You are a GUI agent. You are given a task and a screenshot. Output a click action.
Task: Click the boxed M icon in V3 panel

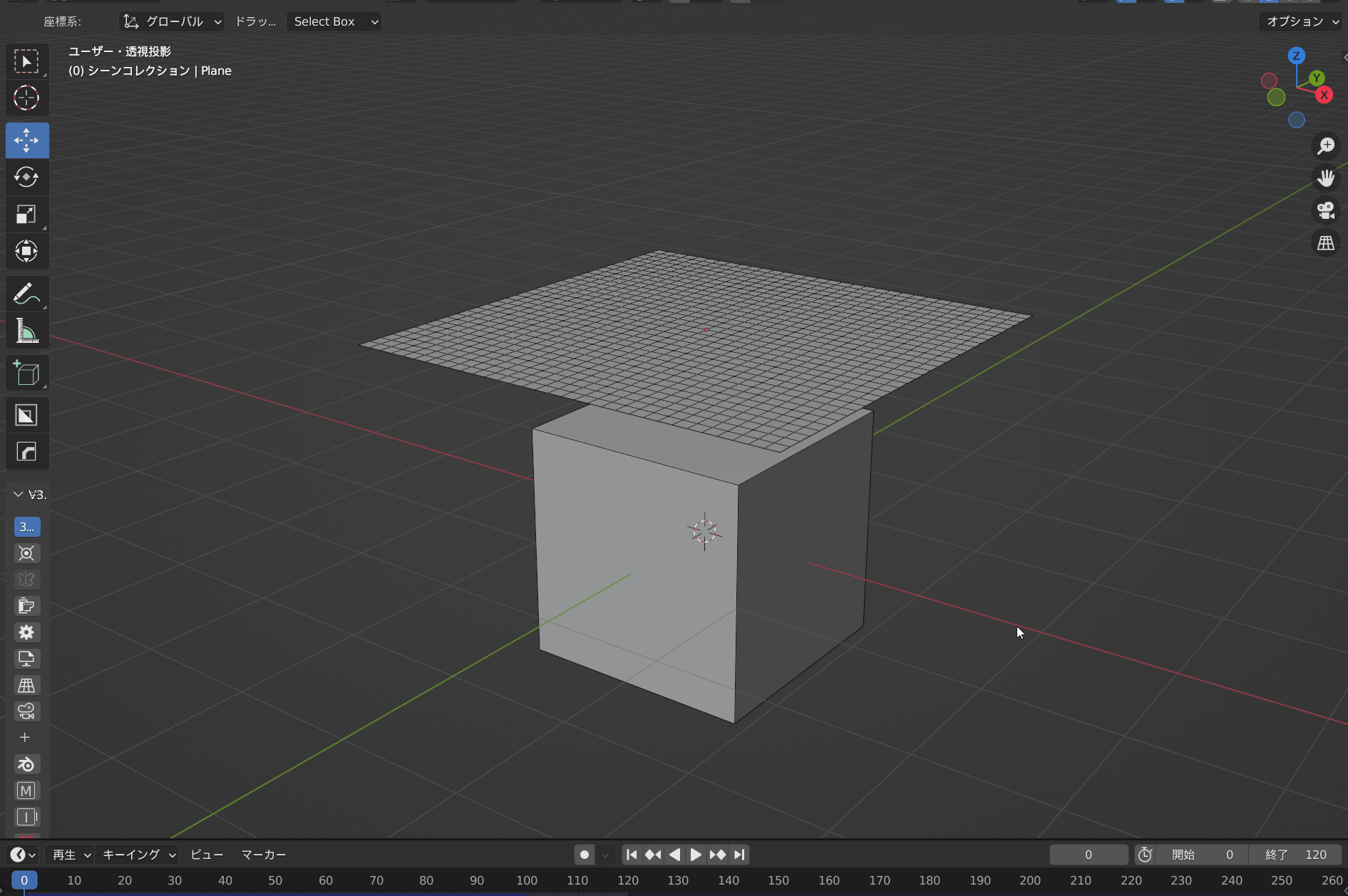pyautogui.click(x=26, y=791)
